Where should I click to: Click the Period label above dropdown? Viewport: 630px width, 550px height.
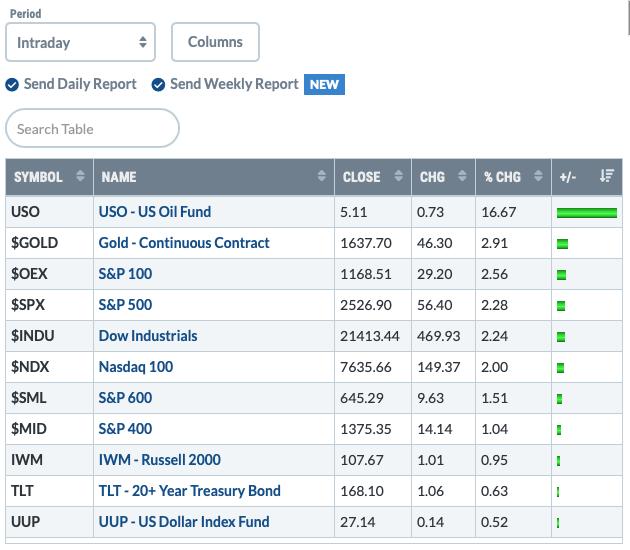(25, 14)
